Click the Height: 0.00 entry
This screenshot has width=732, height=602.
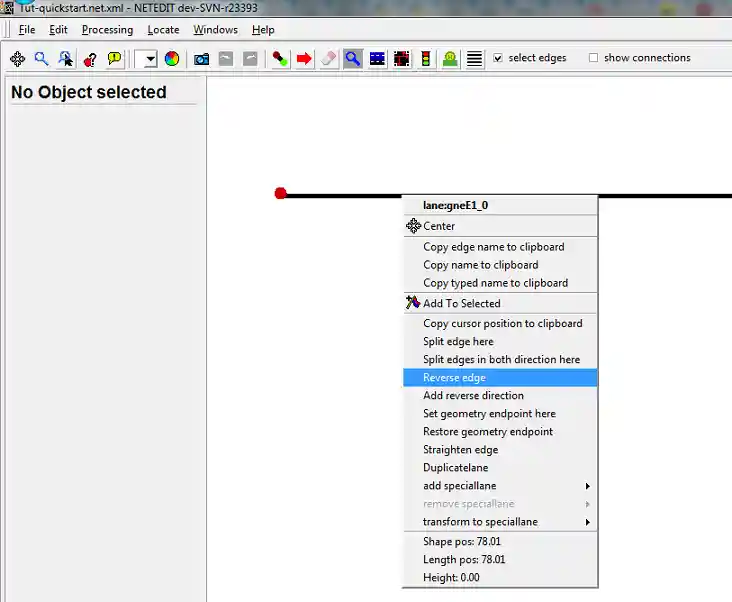[500, 578]
